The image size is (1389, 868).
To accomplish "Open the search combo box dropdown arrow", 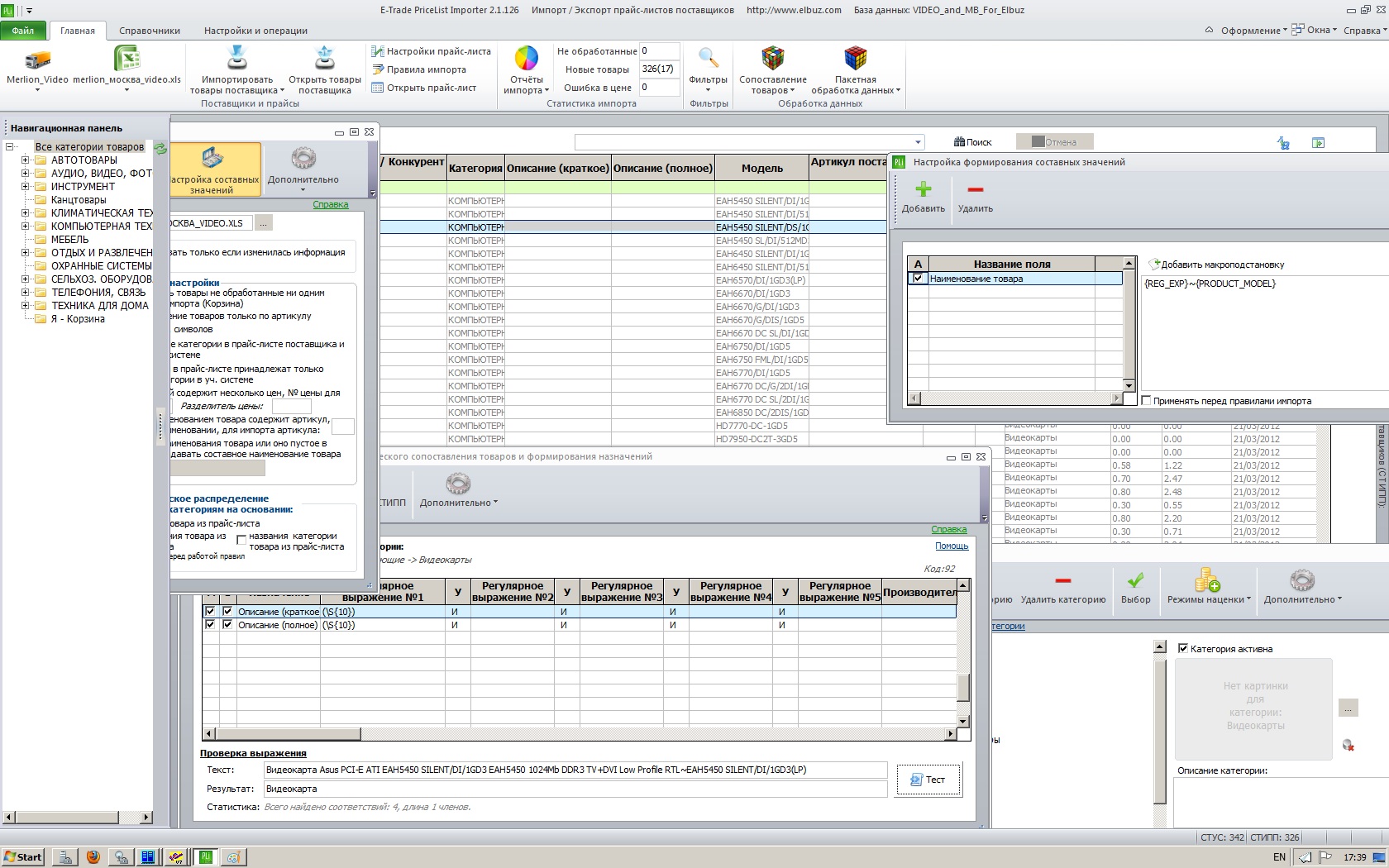I will [917, 142].
